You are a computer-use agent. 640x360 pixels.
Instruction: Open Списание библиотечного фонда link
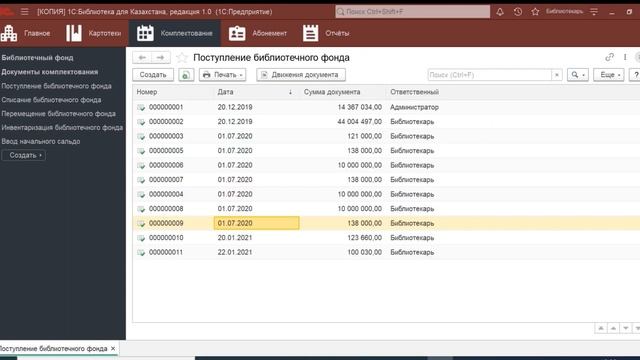51,100
